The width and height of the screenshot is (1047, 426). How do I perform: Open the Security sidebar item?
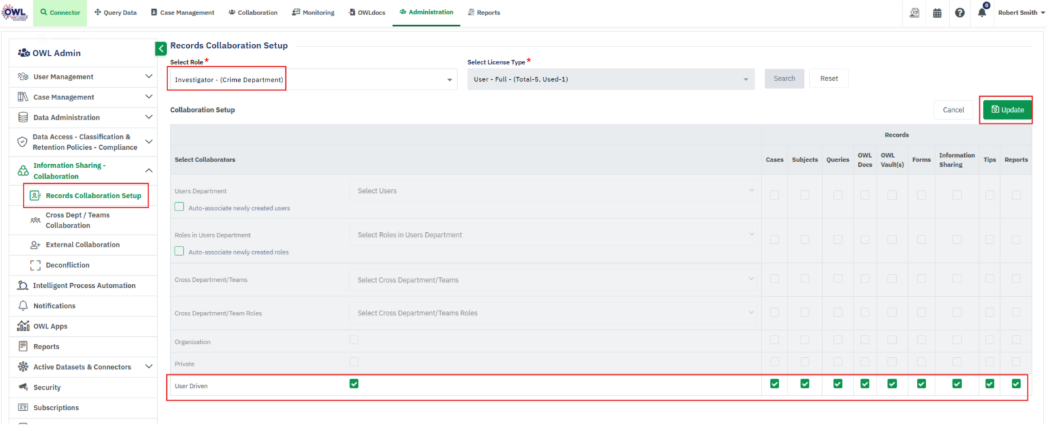[47, 387]
